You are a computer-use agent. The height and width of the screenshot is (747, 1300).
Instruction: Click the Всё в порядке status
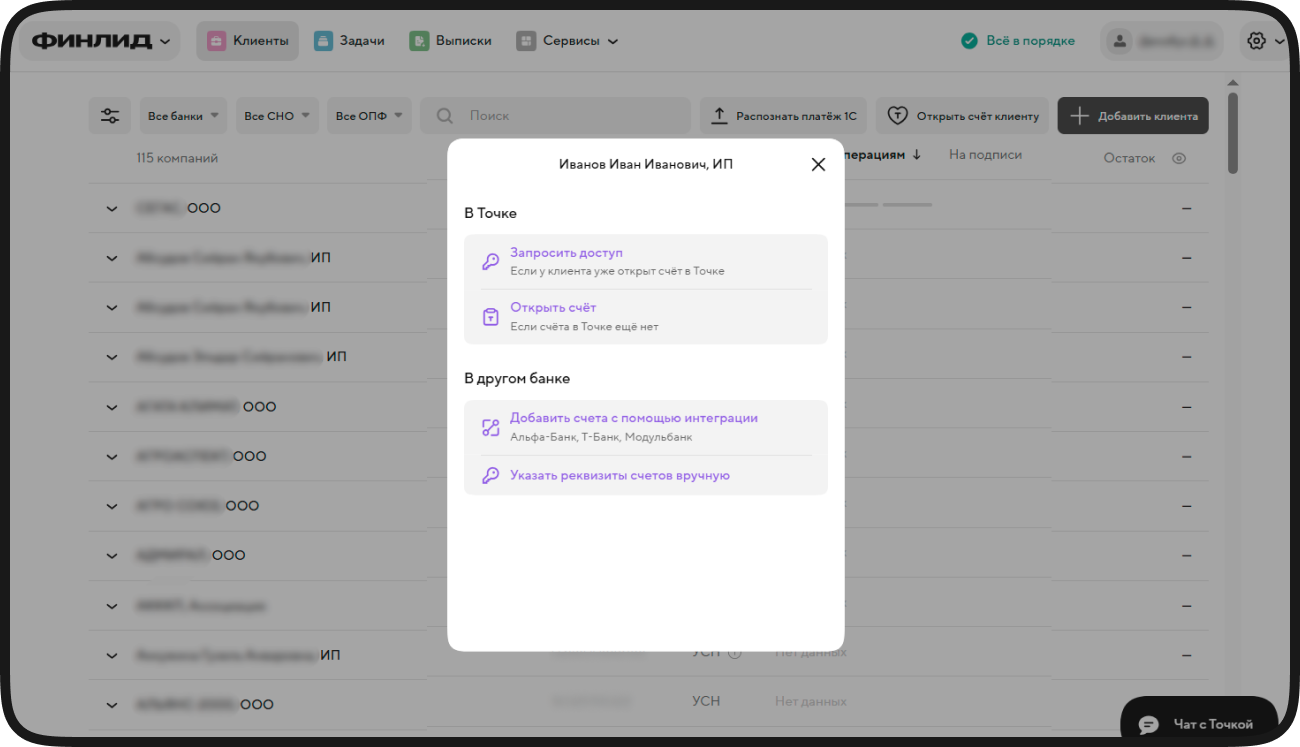pyautogui.click(x=1018, y=41)
